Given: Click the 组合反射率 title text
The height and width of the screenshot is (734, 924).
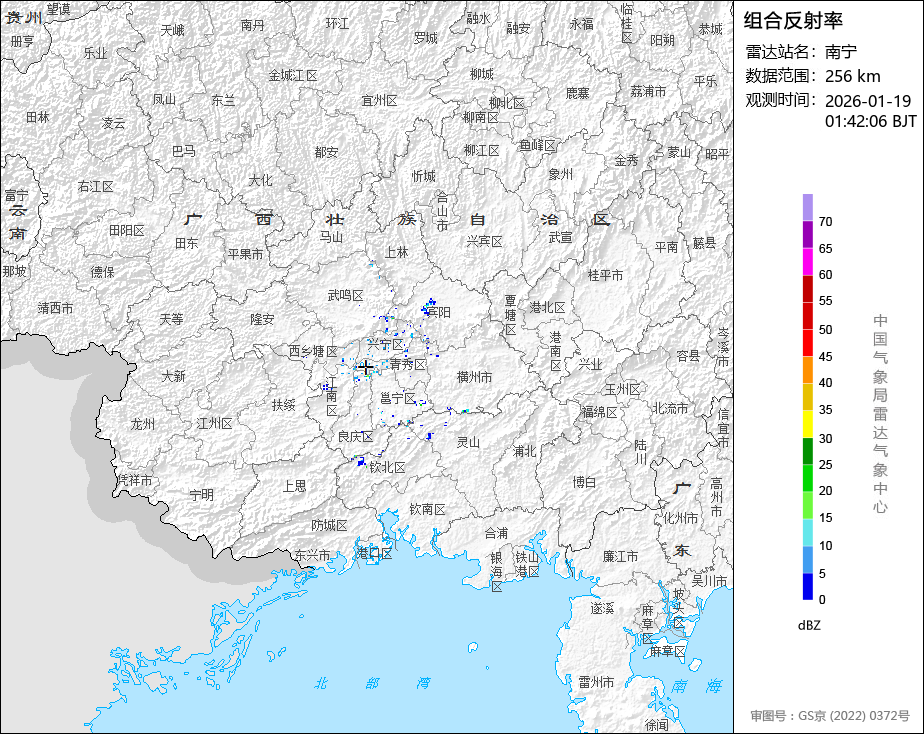Looking at the screenshot, I should tap(793, 21).
